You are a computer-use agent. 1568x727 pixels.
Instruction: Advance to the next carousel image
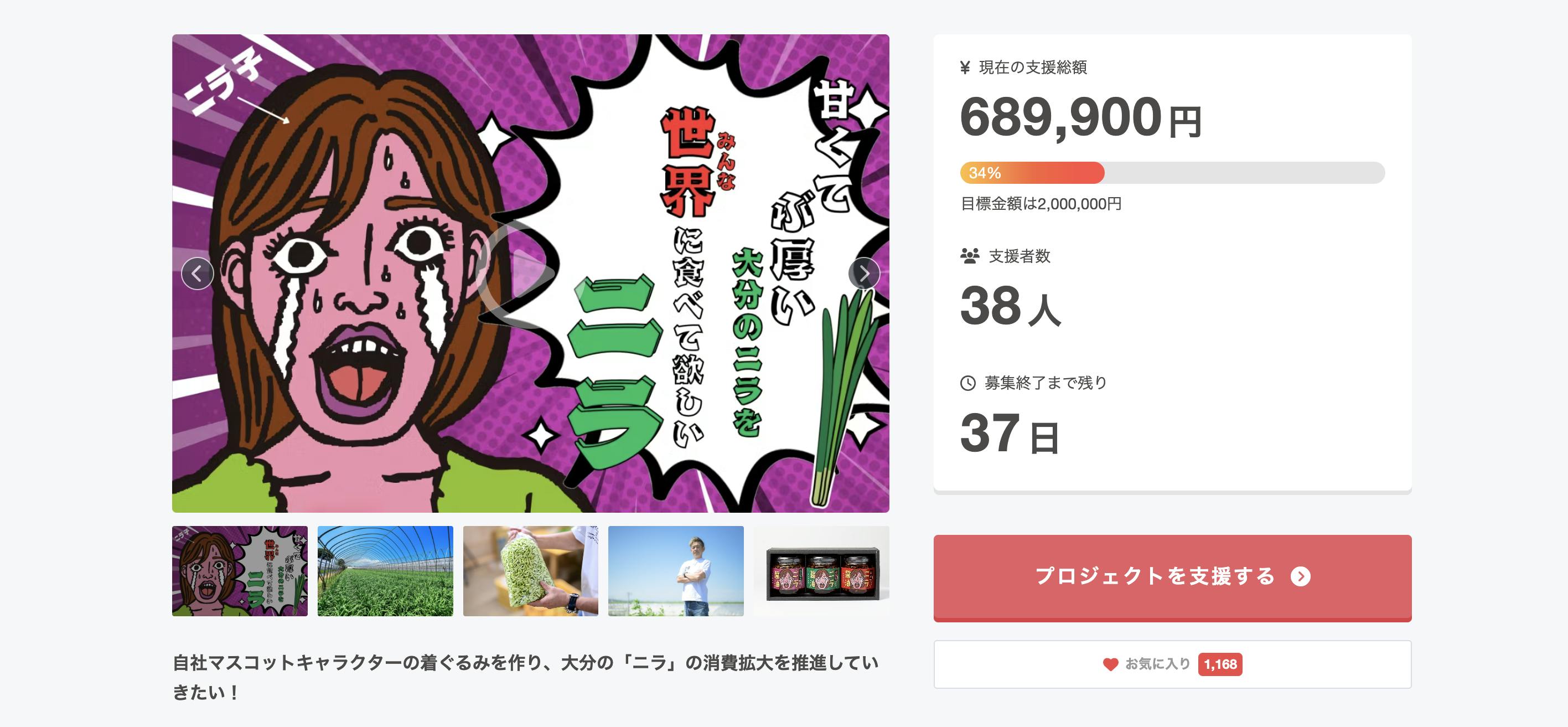tap(864, 274)
